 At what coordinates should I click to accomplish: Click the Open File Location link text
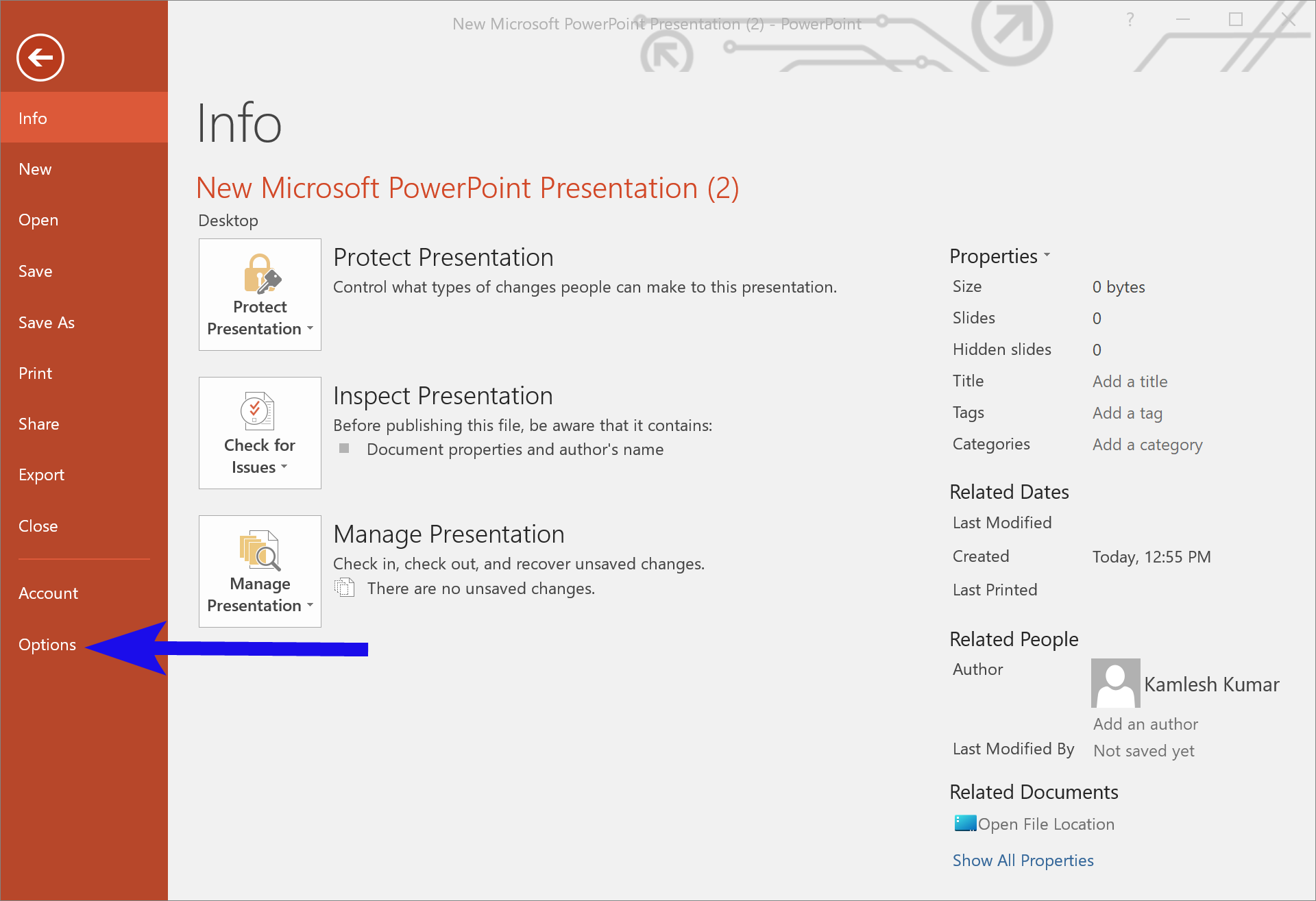1046,824
